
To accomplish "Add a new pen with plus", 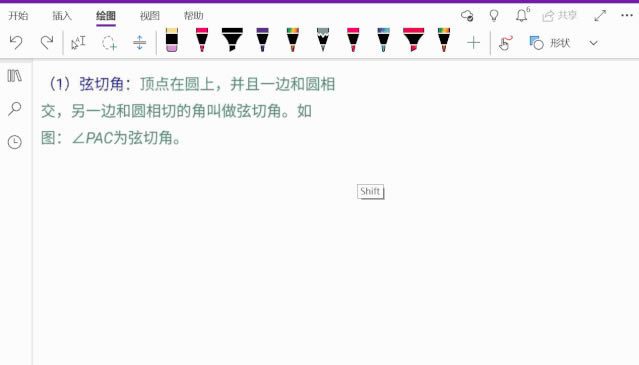I will tap(474, 42).
